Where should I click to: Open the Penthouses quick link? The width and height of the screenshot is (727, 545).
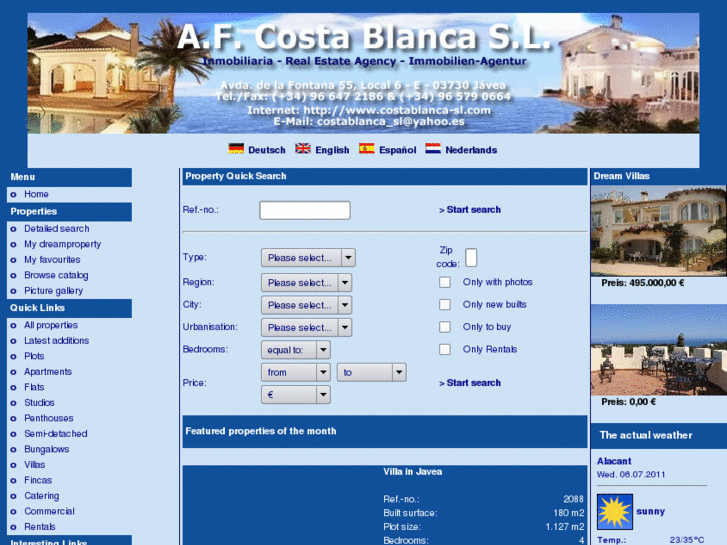point(49,418)
